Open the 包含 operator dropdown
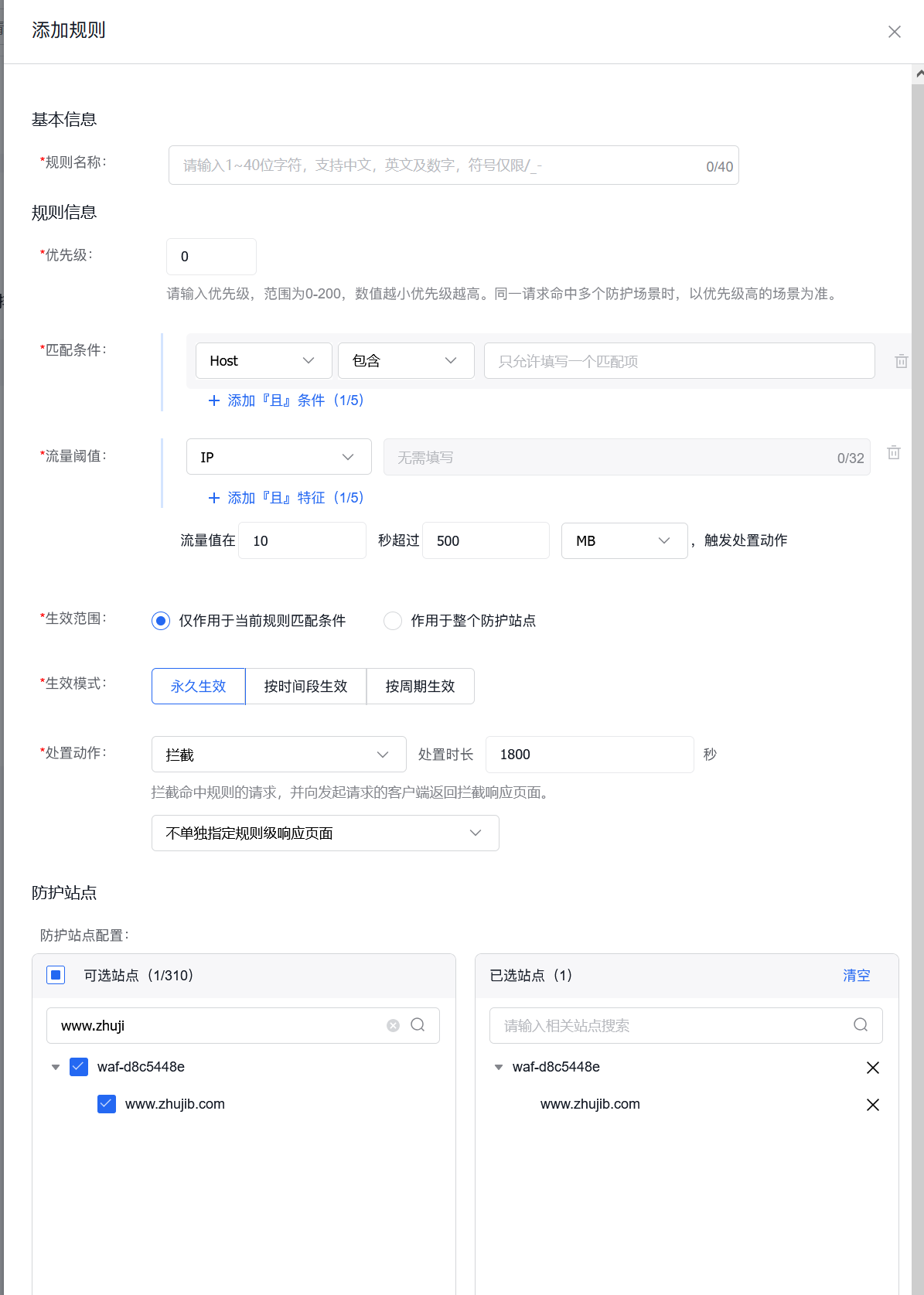The height and width of the screenshot is (1295, 924). click(406, 361)
